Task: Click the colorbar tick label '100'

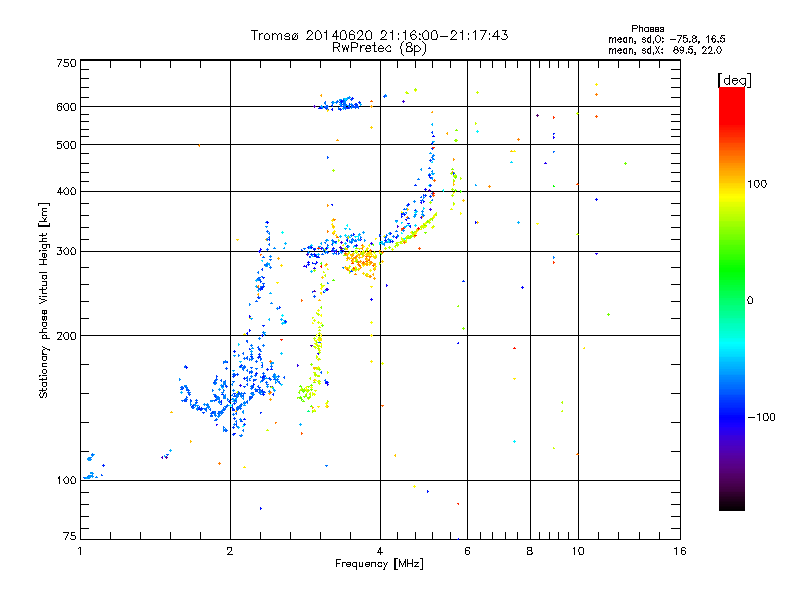Action: pyautogui.click(x=757, y=184)
